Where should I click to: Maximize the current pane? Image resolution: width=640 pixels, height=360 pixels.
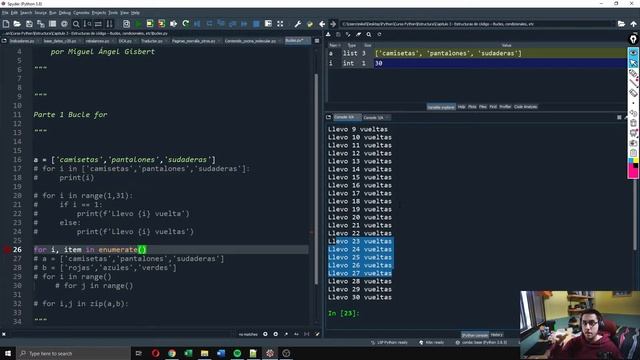tap(268, 24)
